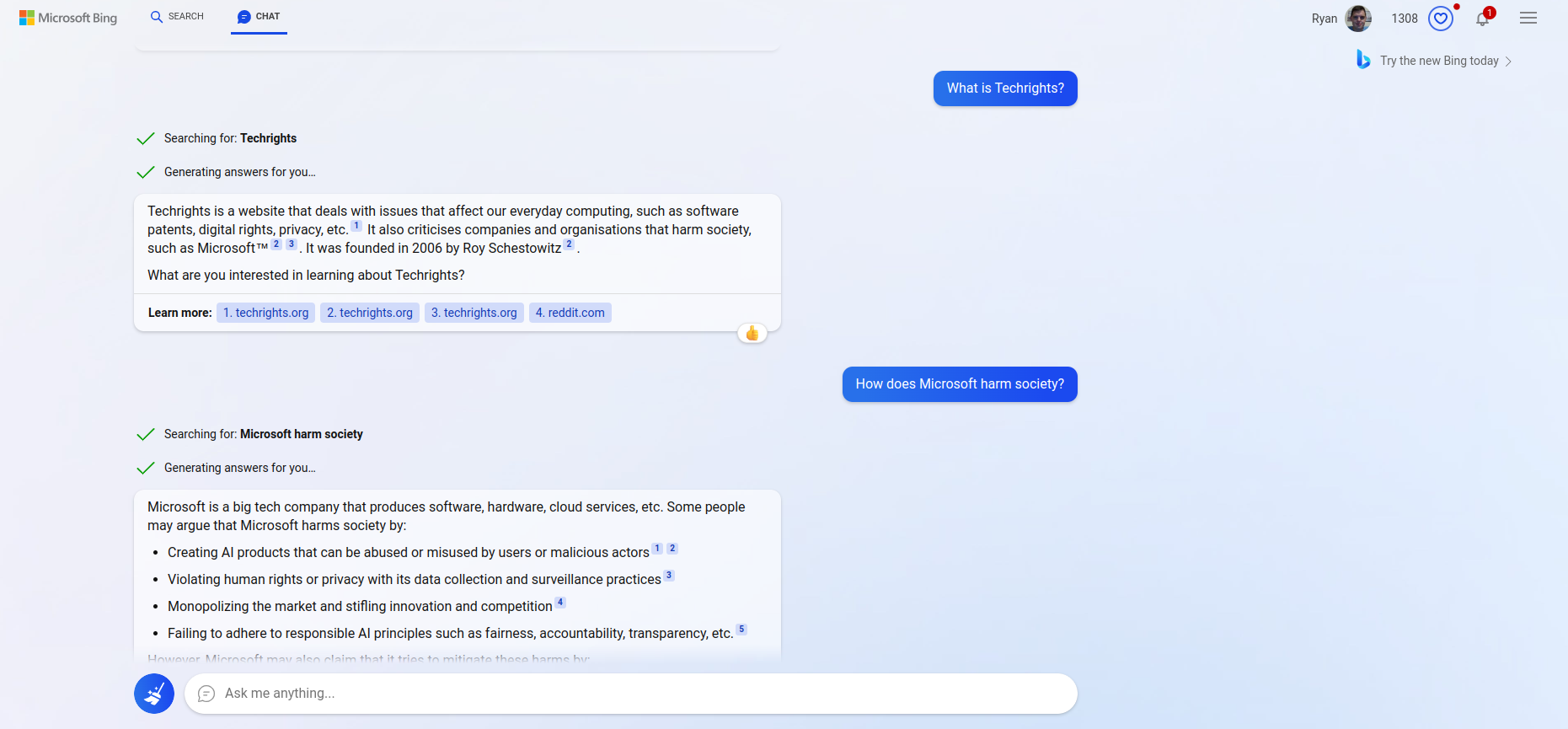Expand the new Bing promo chevron
The width and height of the screenshot is (1568, 729).
(x=1508, y=62)
